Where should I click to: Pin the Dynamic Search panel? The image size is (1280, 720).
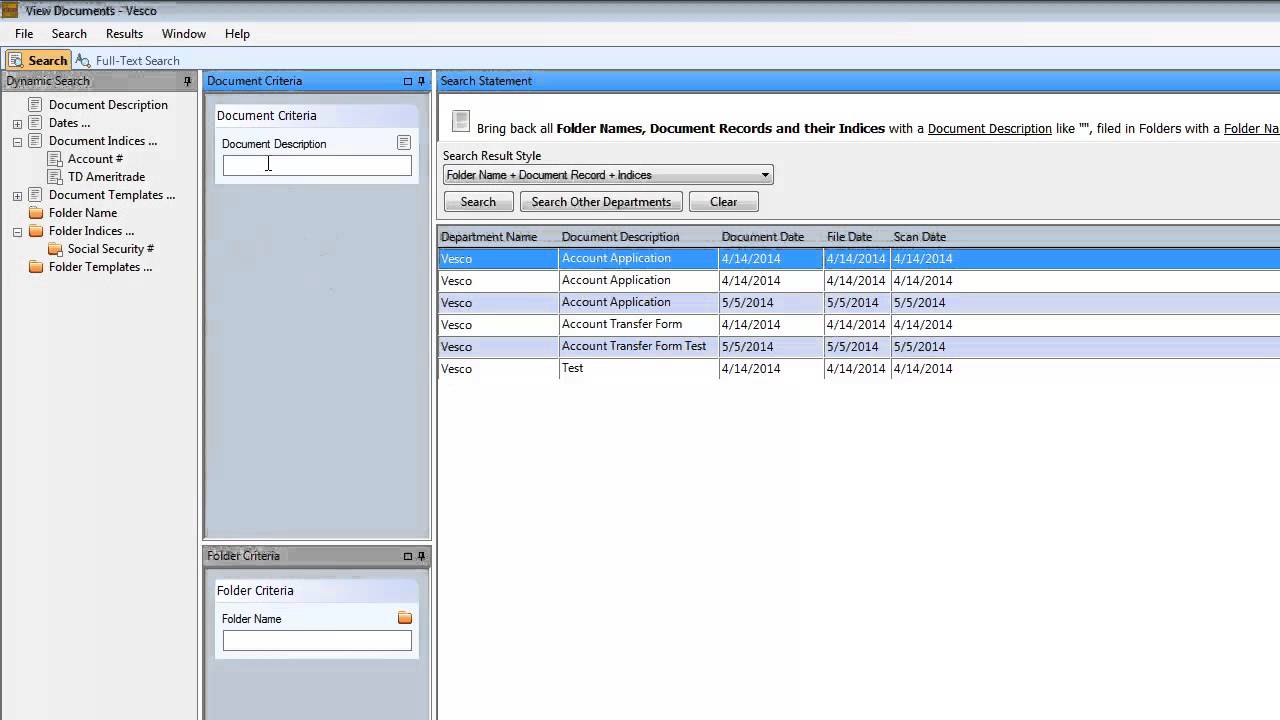[x=187, y=81]
